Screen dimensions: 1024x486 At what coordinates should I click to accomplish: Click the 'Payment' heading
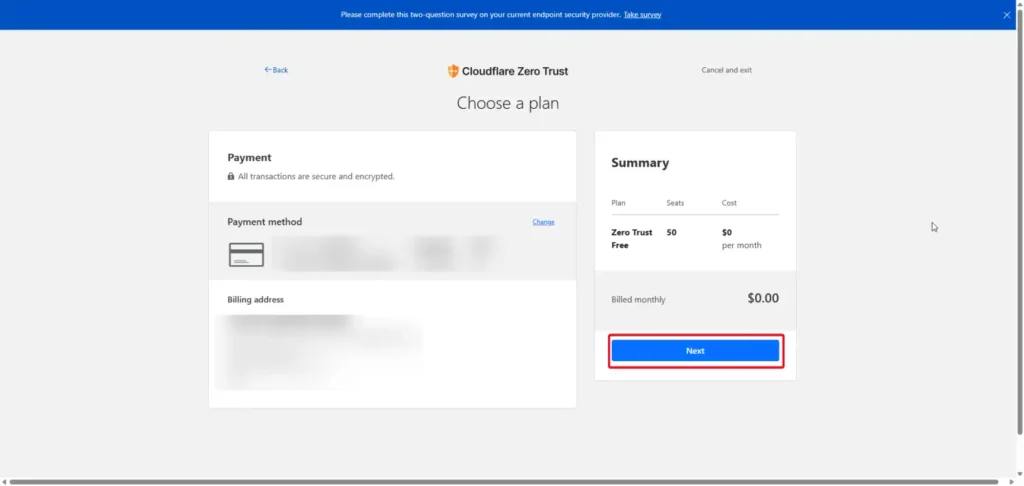[249, 157]
